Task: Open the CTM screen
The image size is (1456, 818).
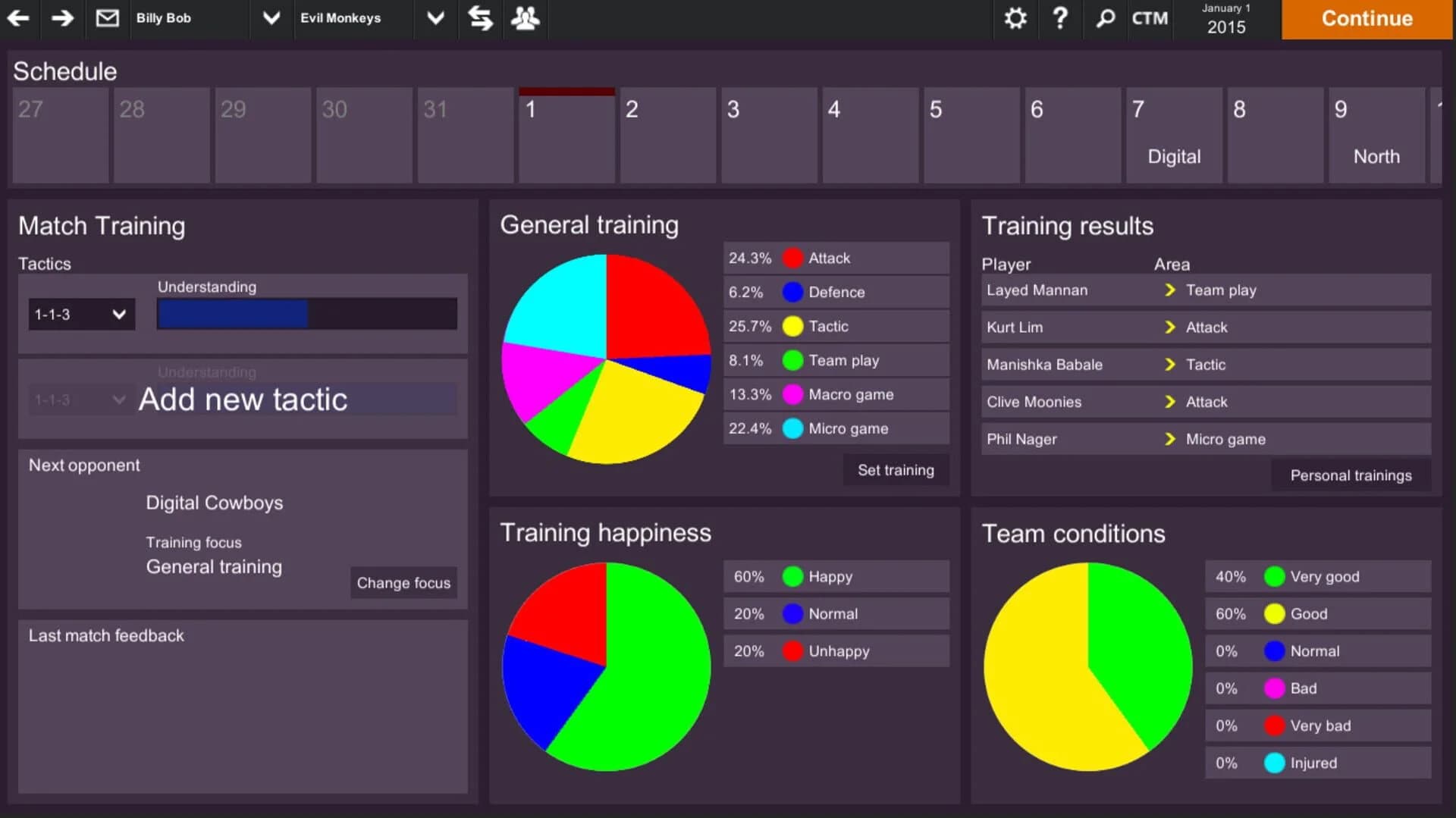Action: click(1149, 18)
